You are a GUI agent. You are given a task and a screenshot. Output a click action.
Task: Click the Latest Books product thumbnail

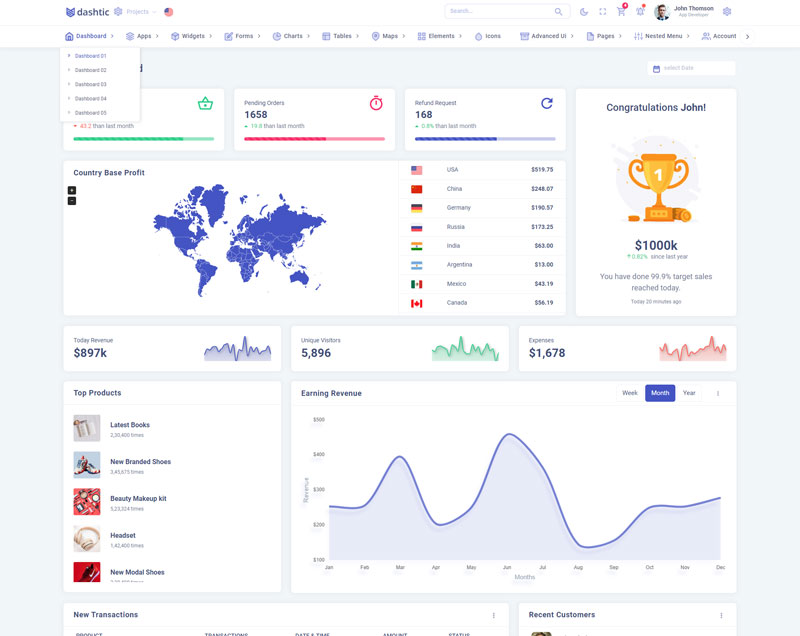pyautogui.click(x=87, y=428)
